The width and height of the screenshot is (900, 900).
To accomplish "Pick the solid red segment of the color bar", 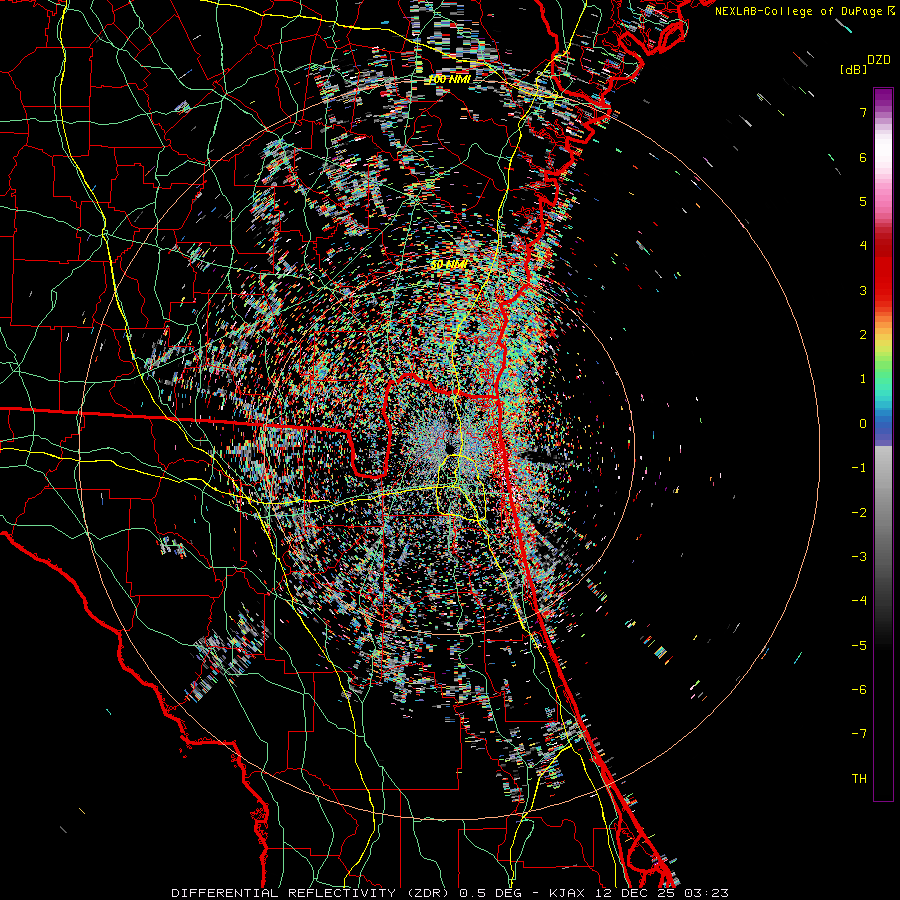I will coord(883,278).
